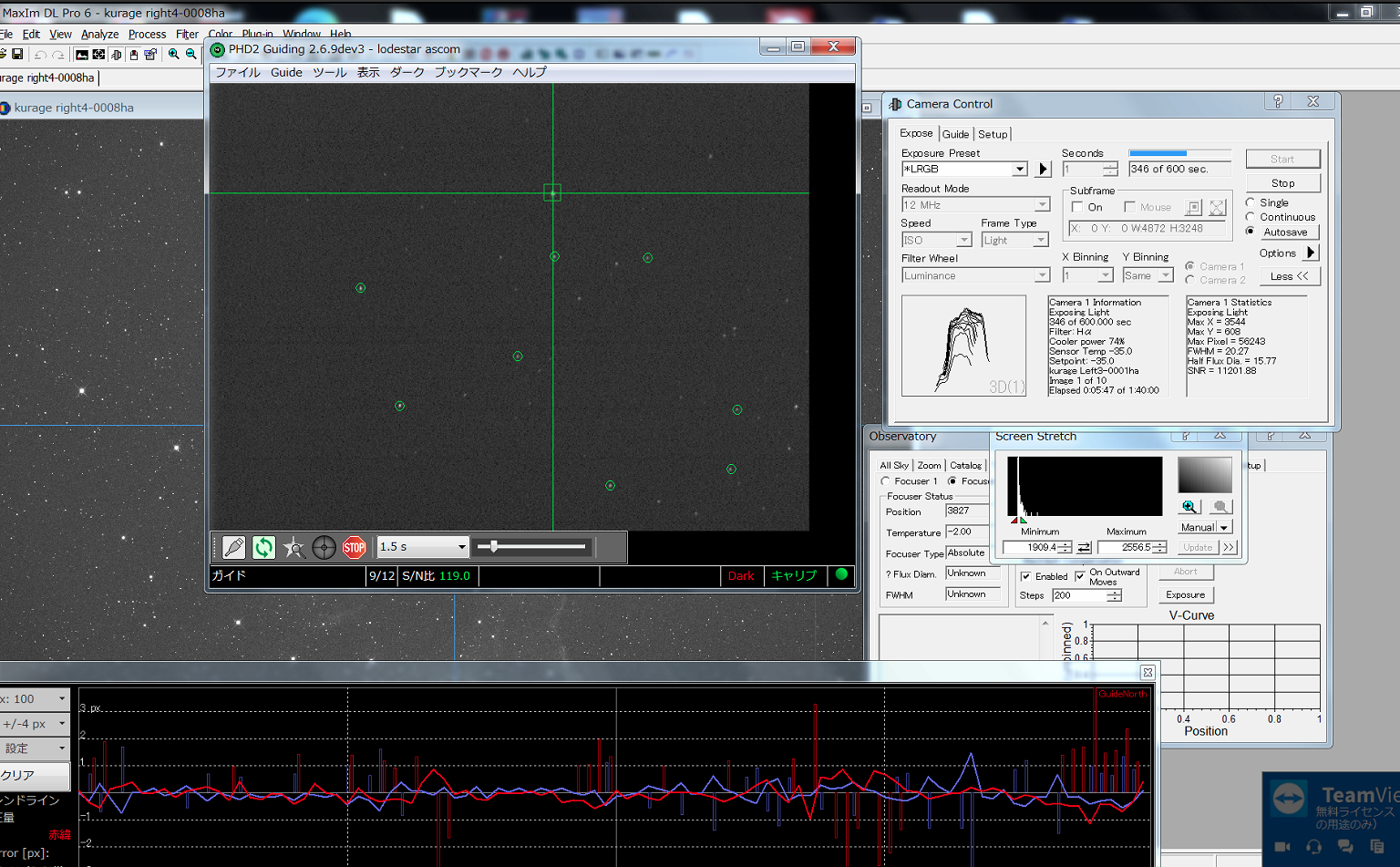
Task: Click the Stop button in Camera Control
Action: coord(1282,183)
